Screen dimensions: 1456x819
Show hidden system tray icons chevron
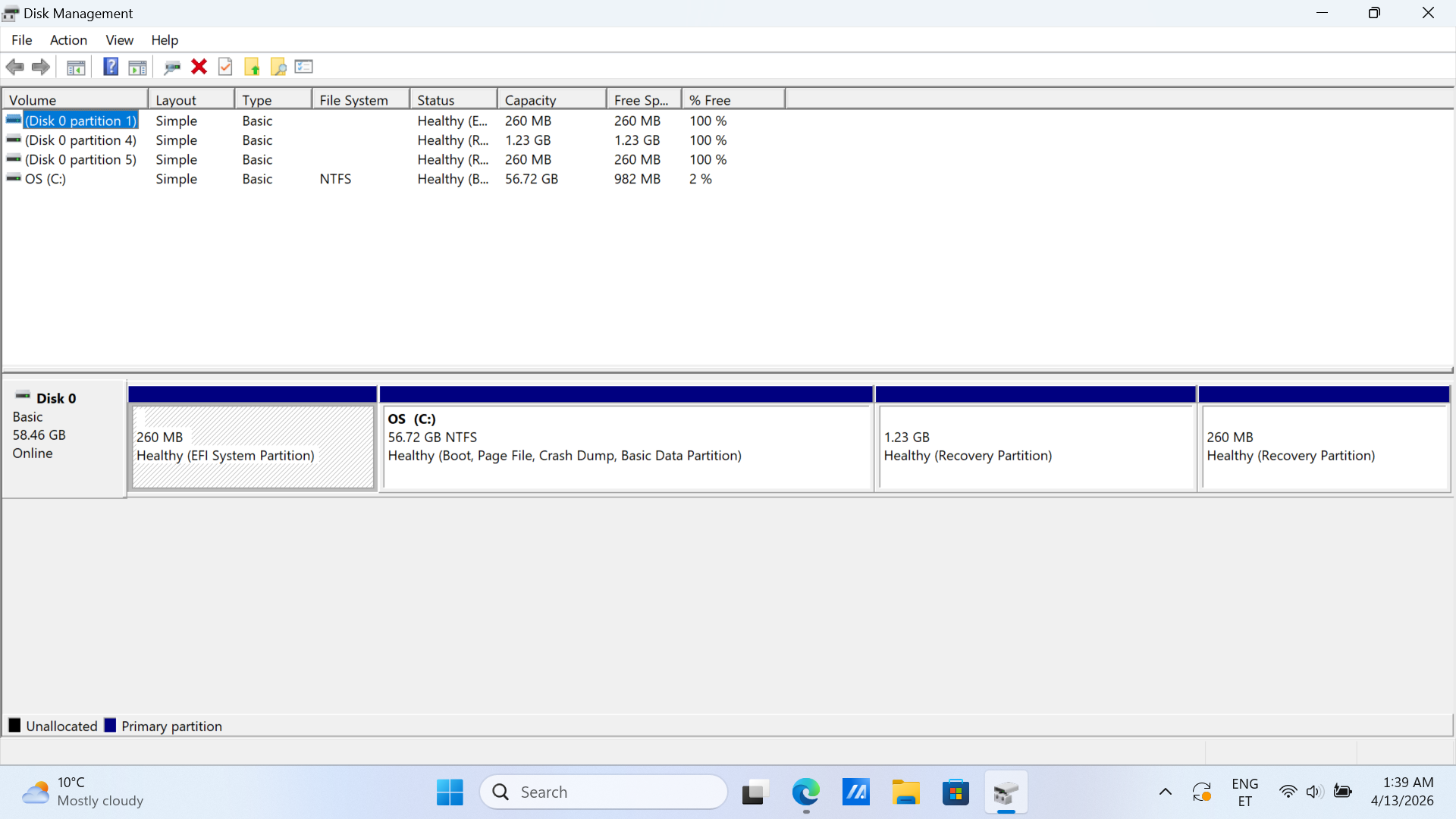coord(1166,792)
